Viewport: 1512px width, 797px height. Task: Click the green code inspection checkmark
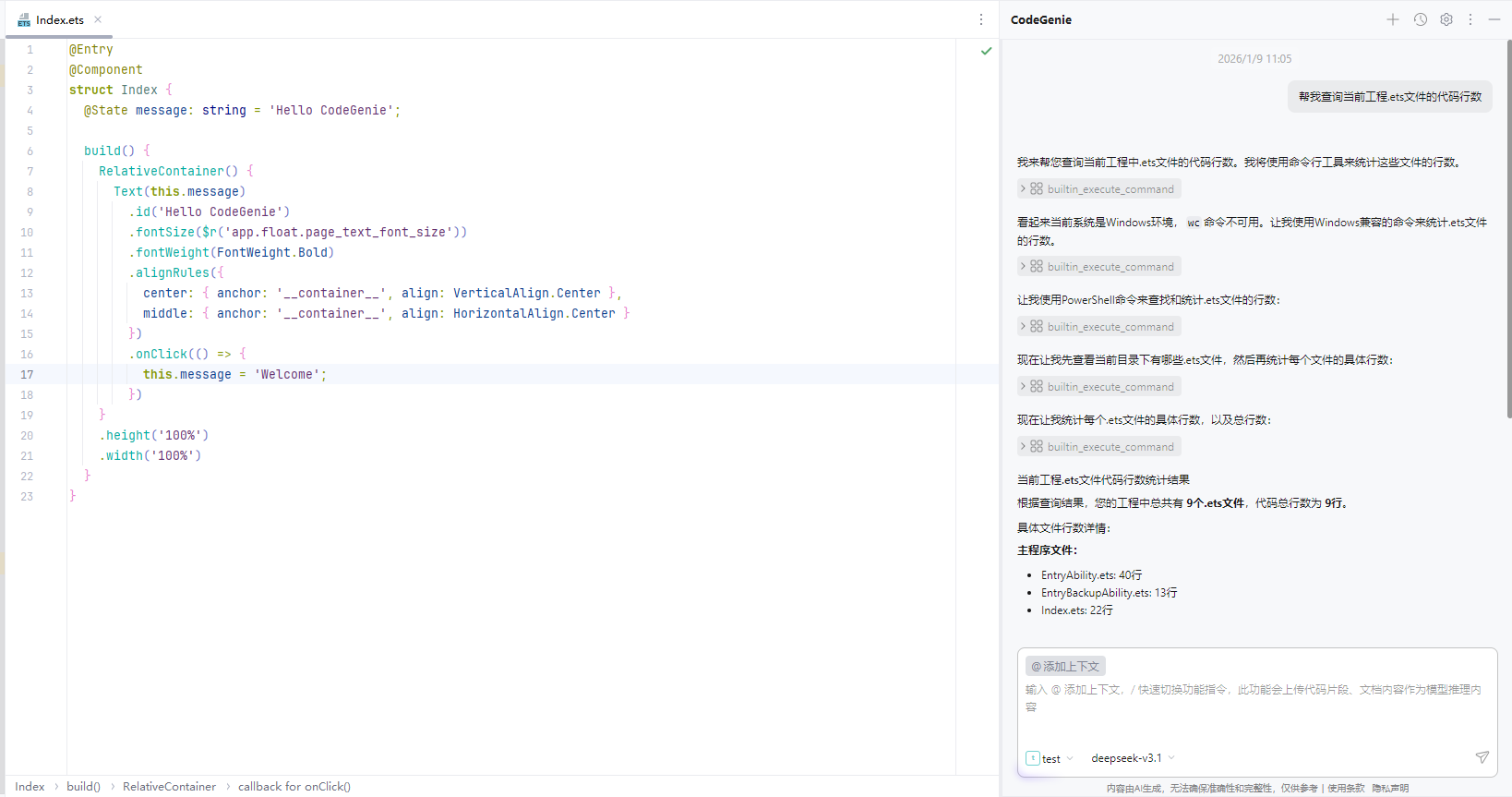coord(986,51)
